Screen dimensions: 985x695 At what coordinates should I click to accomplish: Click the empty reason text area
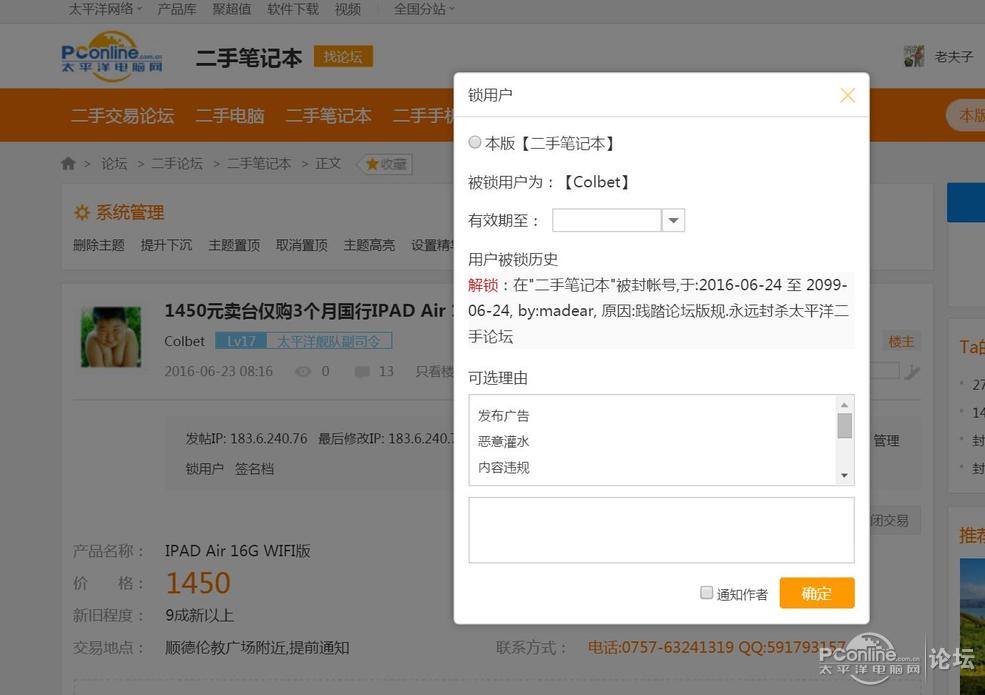(x=661, y=530)
